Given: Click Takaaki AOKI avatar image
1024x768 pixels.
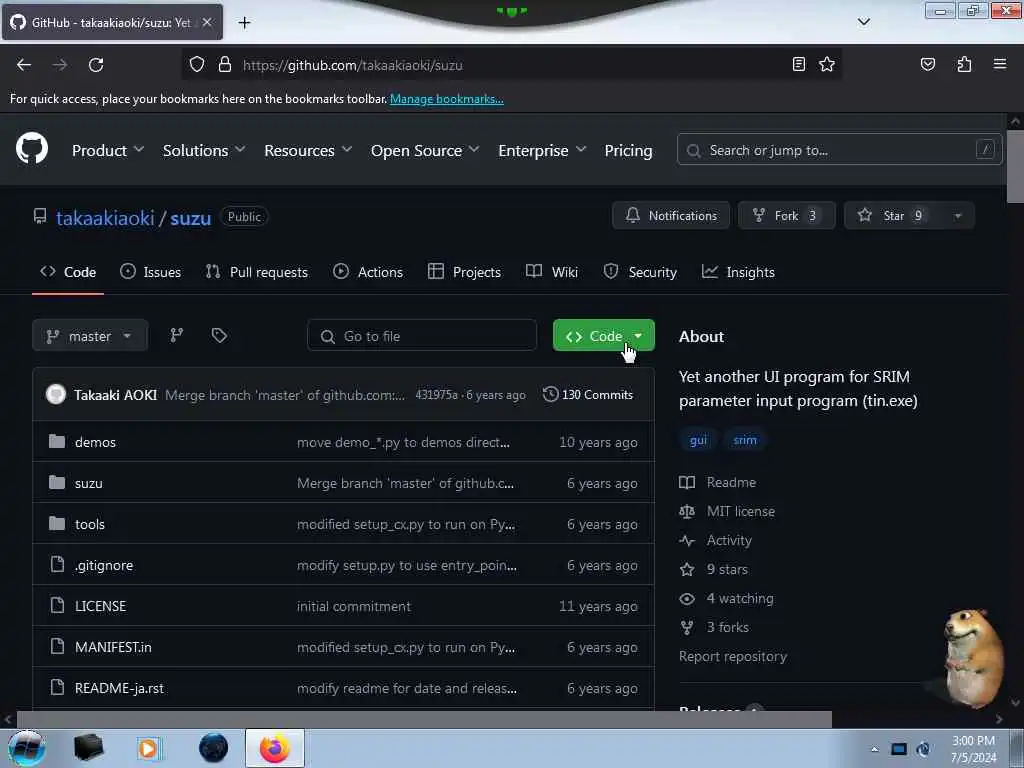Looking at the screenshot, I should [56, 394].
